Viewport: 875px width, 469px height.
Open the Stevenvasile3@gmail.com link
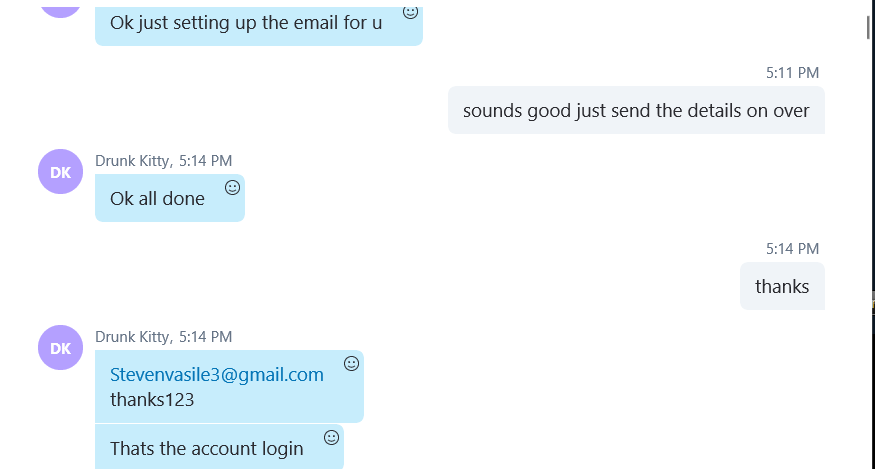(x=217, y=374)
